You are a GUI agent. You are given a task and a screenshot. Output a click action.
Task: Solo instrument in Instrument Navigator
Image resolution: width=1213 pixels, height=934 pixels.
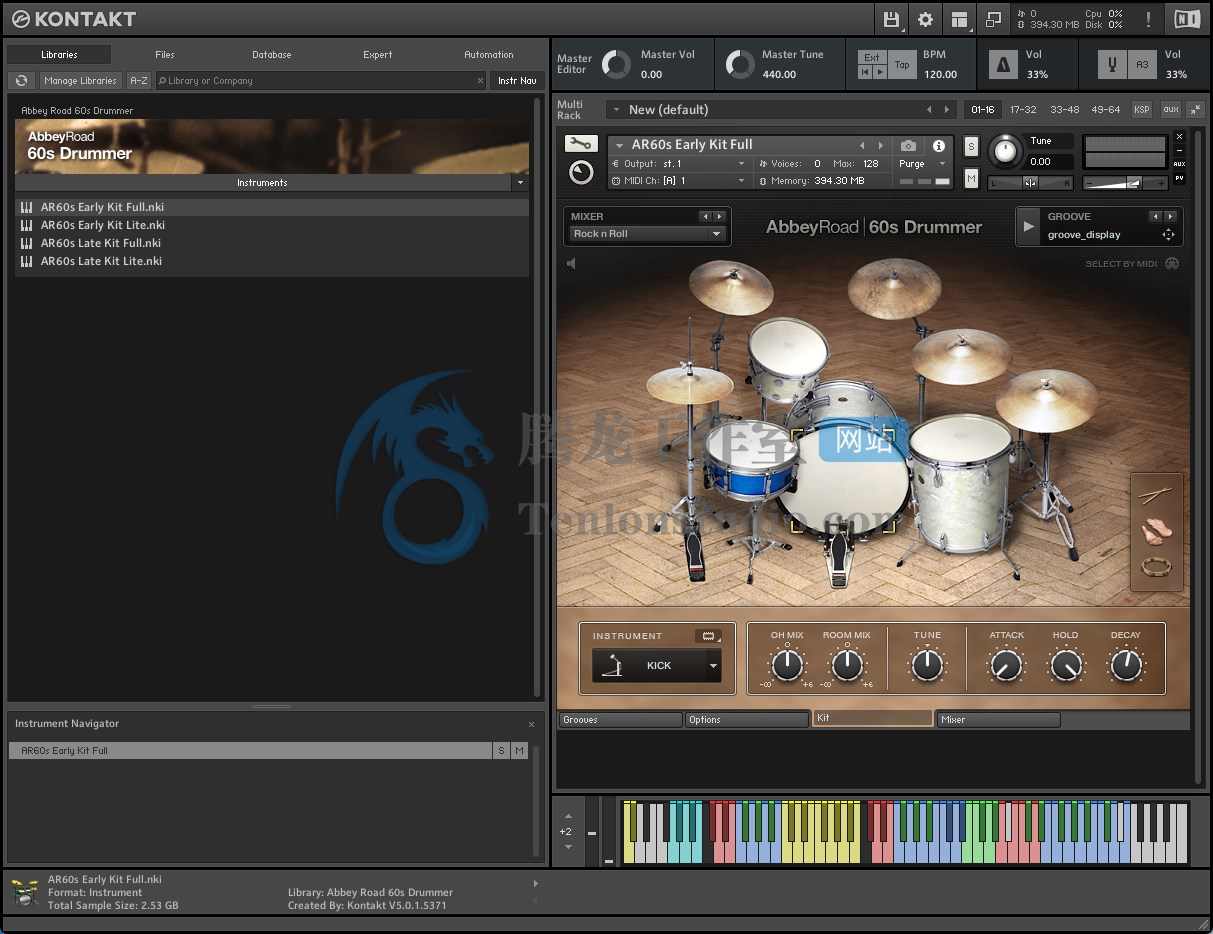point(501,750)
